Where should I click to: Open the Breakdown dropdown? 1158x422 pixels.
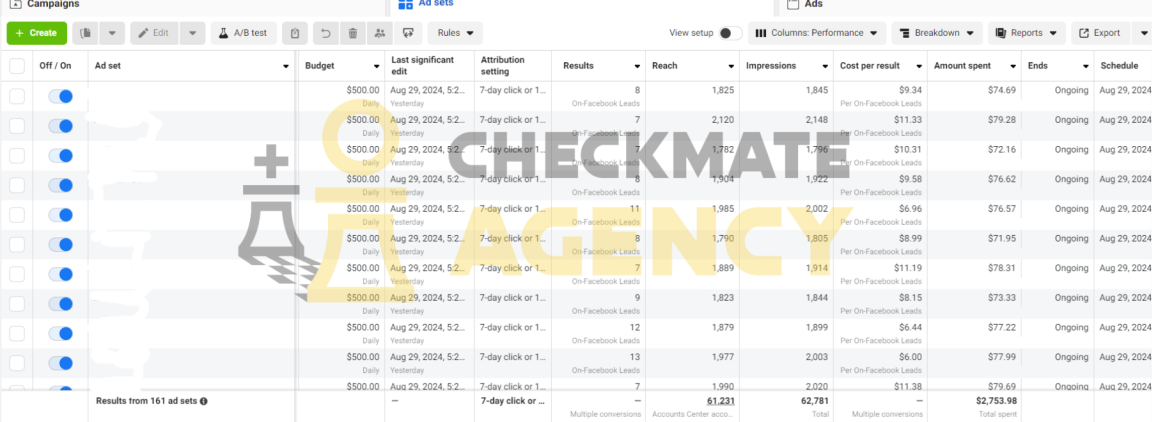point(937,33)
